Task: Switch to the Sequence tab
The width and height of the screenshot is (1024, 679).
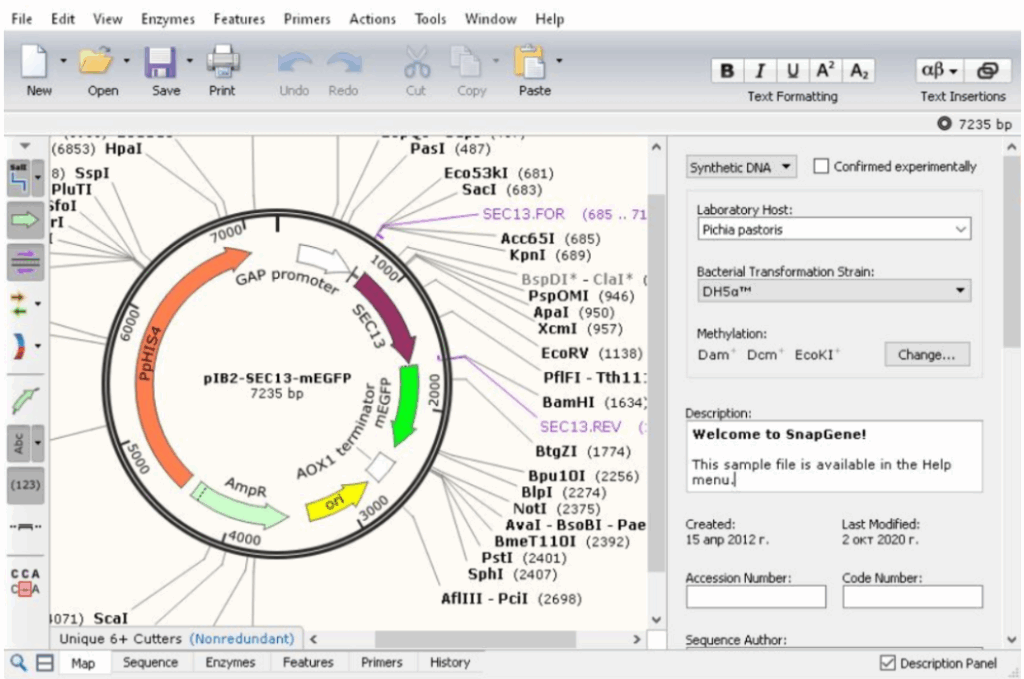Action: click(x=150, y=662)
